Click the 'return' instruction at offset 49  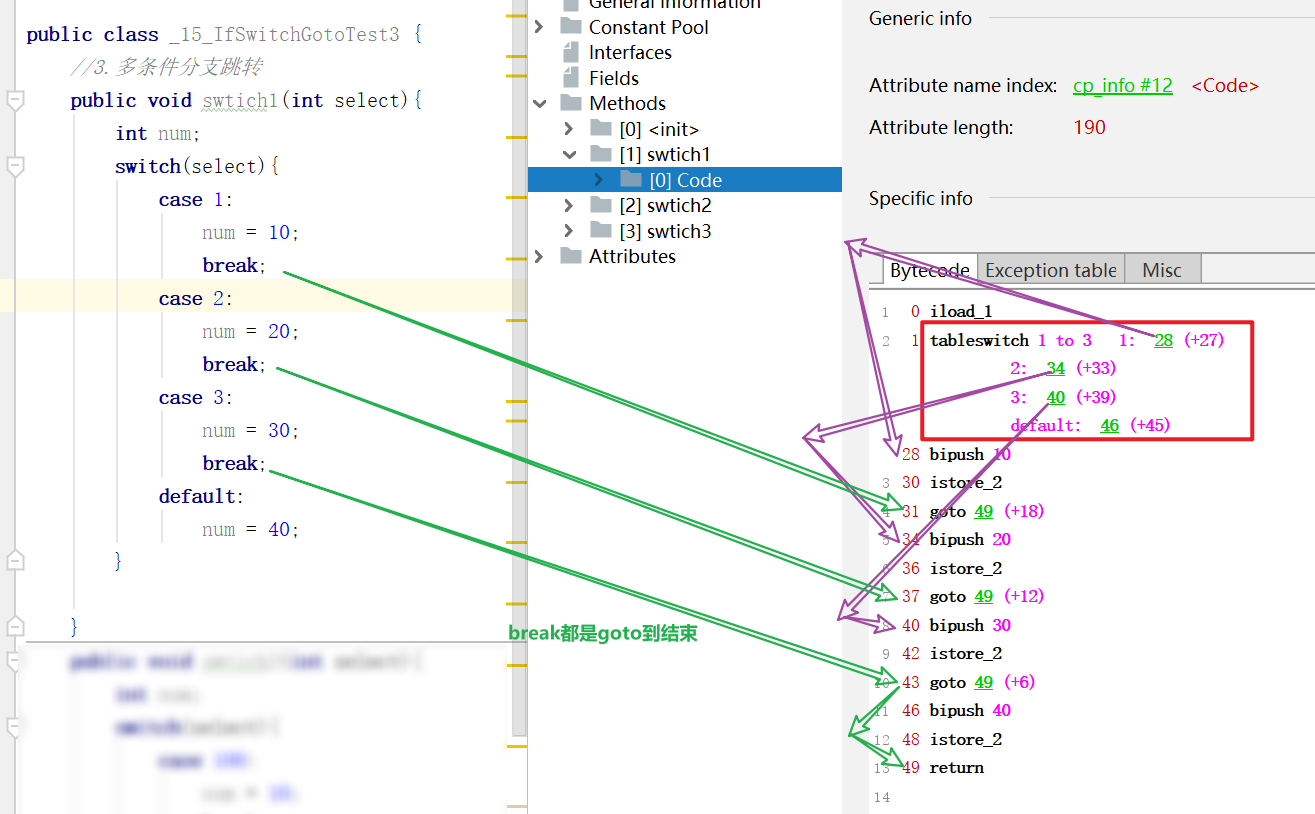pyautogui.click(x=956, y=767)
